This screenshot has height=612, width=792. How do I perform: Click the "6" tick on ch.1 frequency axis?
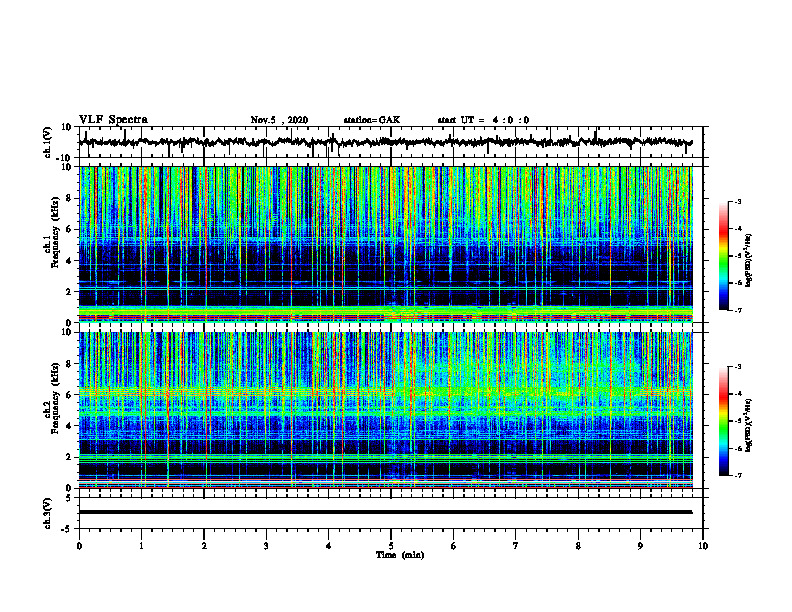tap(70, 230)
